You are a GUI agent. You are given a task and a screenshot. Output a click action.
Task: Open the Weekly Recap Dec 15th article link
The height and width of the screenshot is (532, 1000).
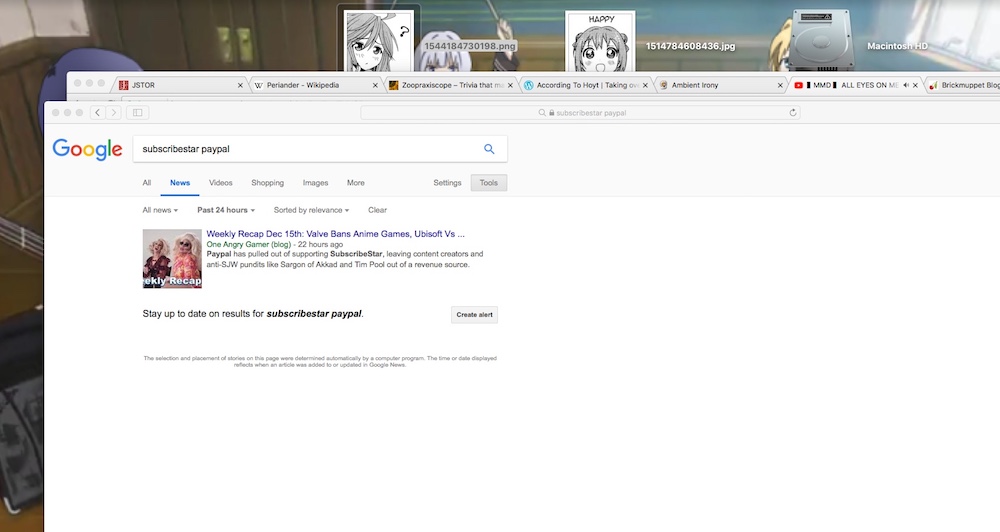(x=335, y=233)
